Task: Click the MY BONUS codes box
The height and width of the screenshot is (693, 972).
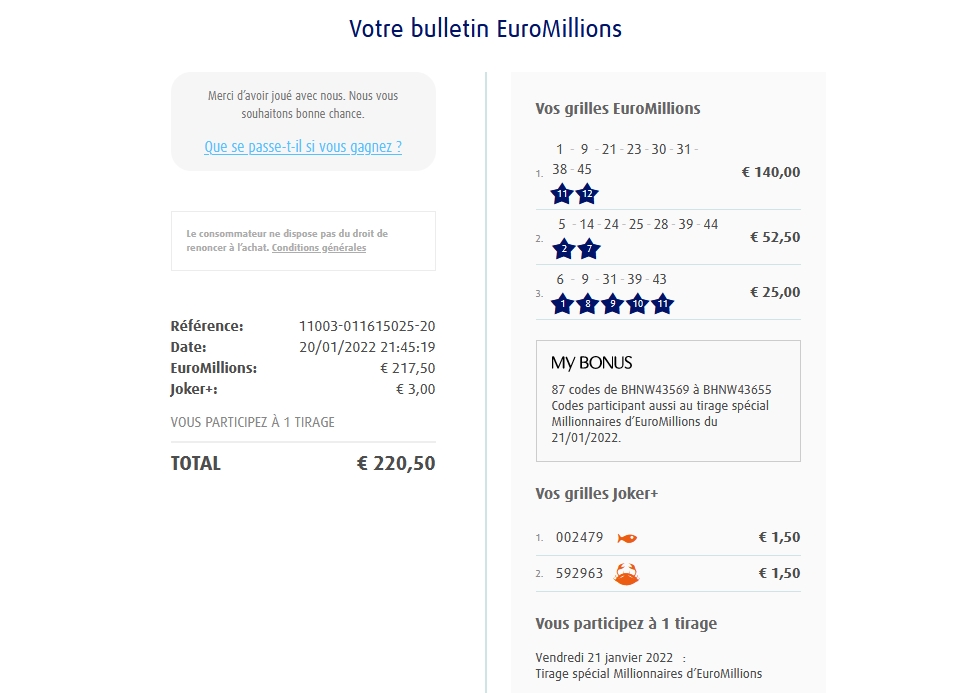Action: pos(668,401)
